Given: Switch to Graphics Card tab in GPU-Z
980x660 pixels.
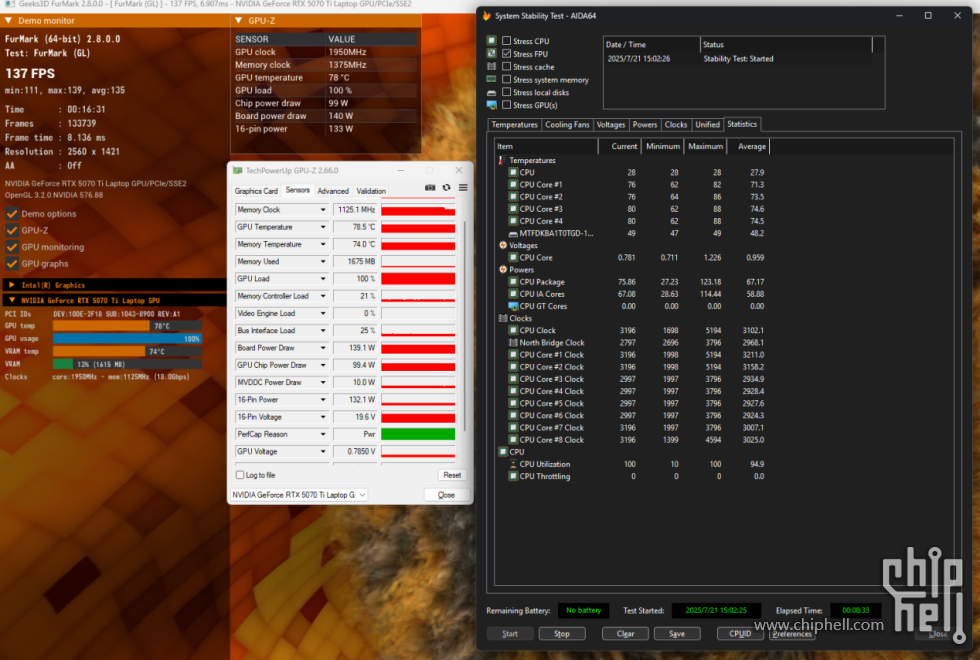Looking at the screenshot, I should pos(256,191).
